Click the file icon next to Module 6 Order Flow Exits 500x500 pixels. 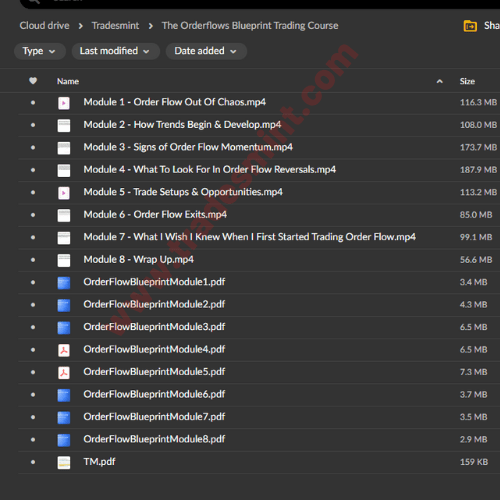coord(64,215)
